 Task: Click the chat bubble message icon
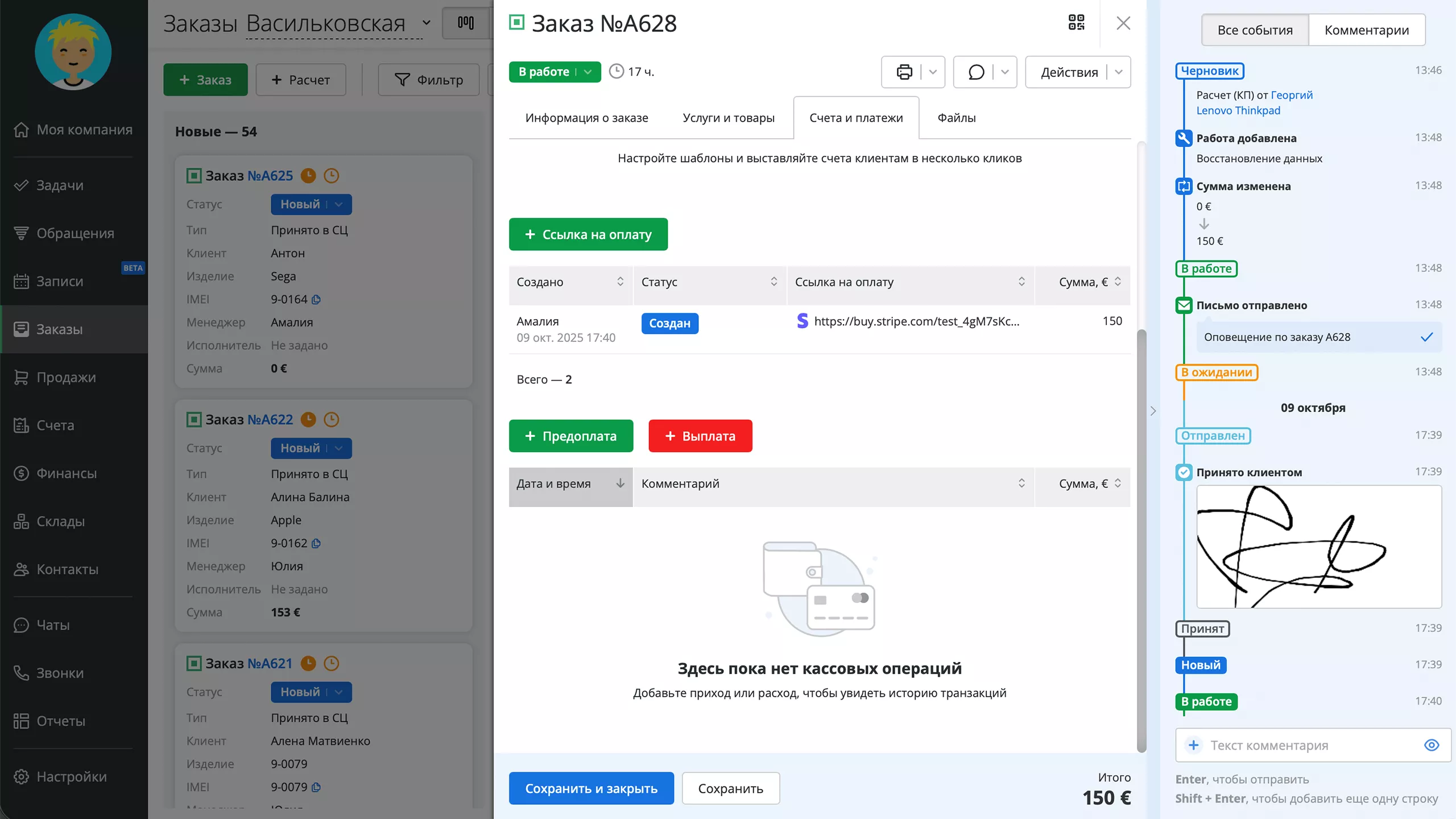coord(976,72)
